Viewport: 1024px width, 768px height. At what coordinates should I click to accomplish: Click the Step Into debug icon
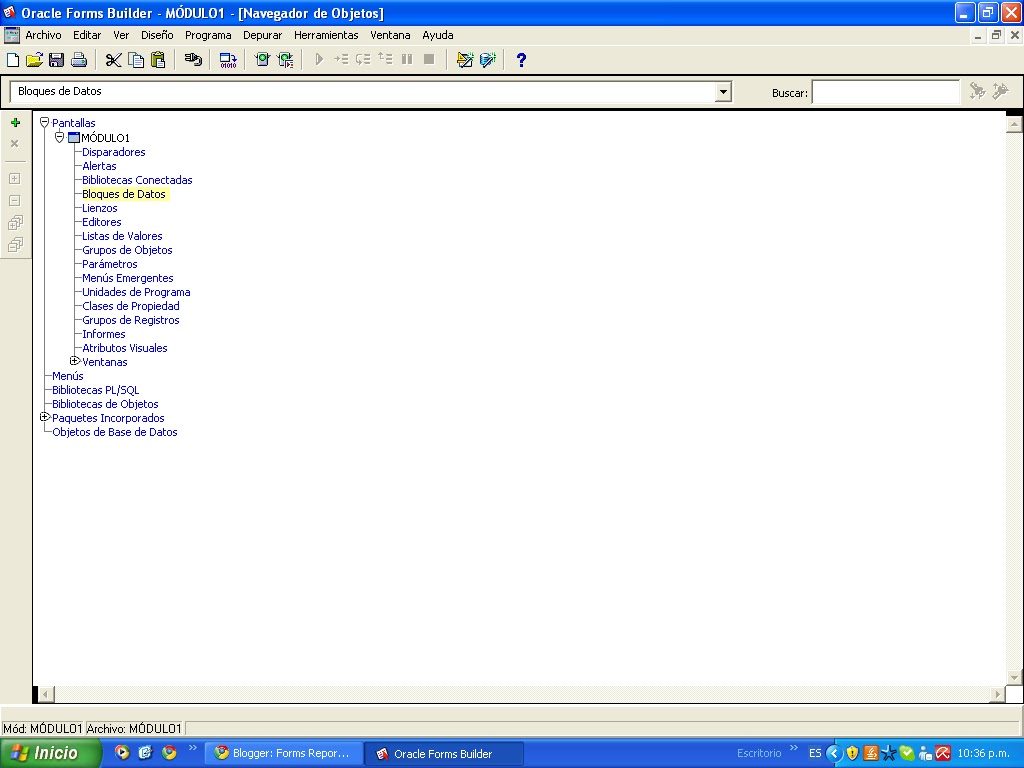(x=341, y=60)
